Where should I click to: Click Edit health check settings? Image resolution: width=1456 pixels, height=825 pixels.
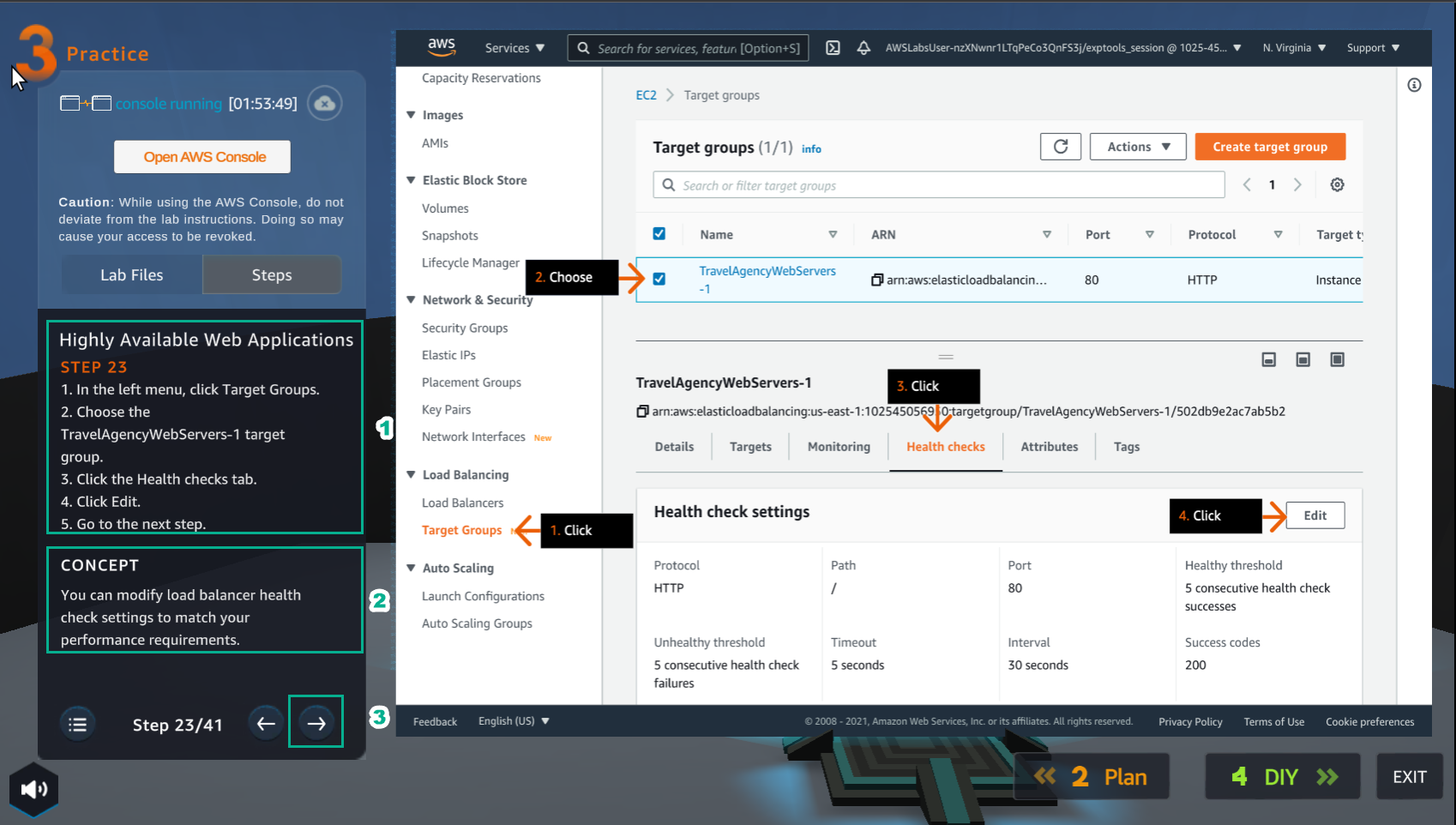click(1315, 515)
